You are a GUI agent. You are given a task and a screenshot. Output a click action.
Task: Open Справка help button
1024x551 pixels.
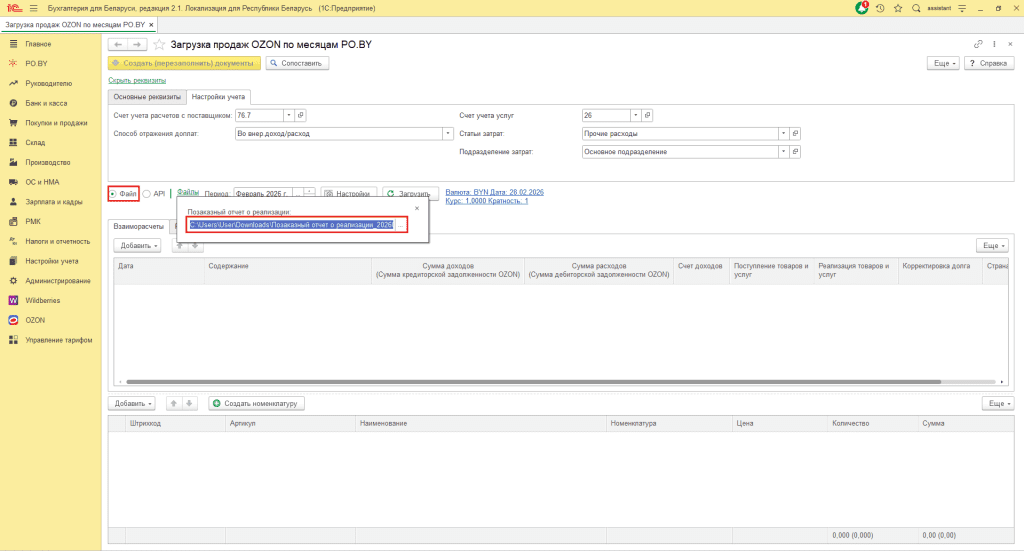pyautogui.click(x=989, y=63)
